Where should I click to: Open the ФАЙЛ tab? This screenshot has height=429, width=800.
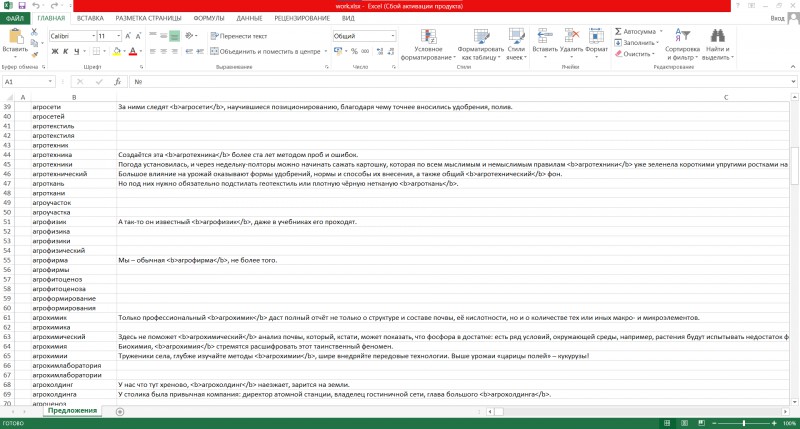click(15, 18)
